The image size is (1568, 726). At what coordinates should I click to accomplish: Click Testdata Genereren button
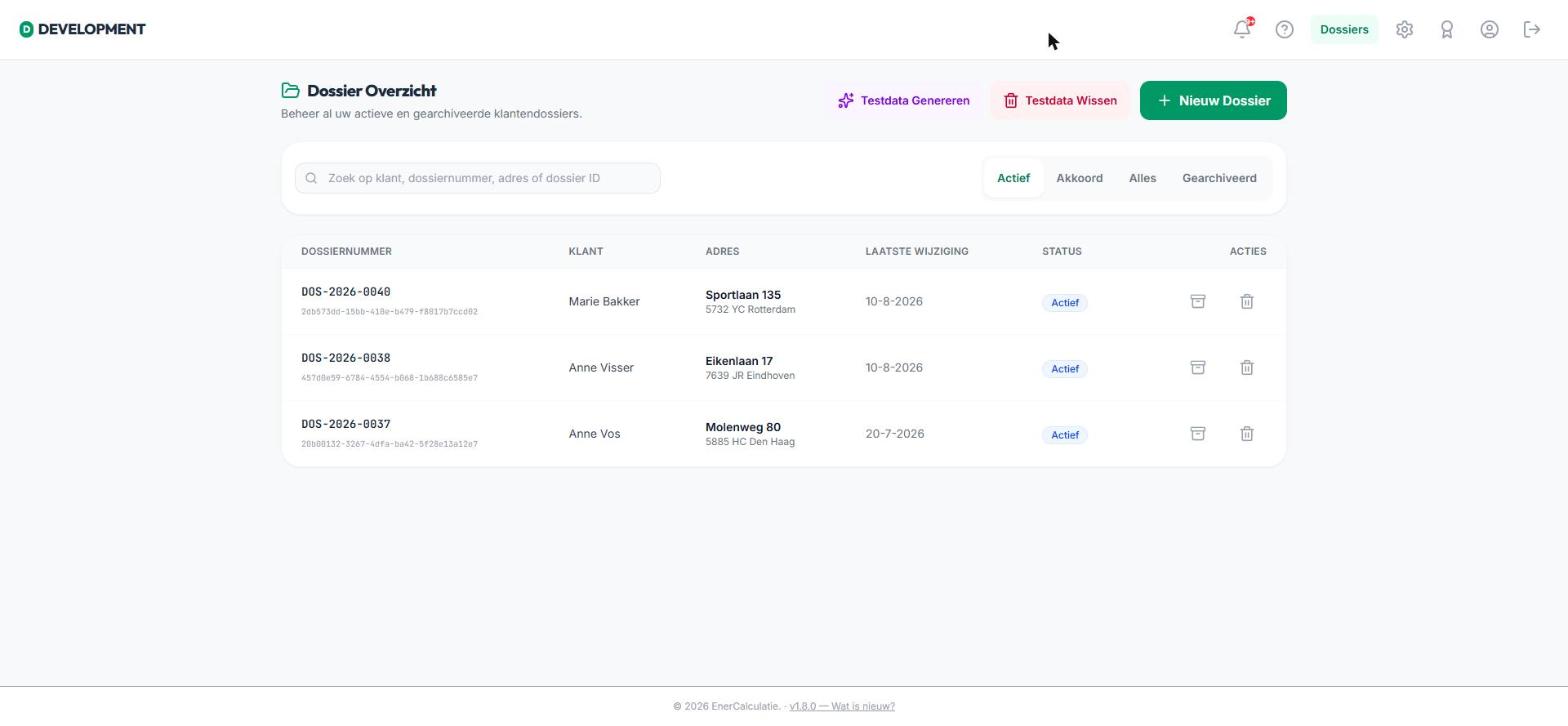903,101
